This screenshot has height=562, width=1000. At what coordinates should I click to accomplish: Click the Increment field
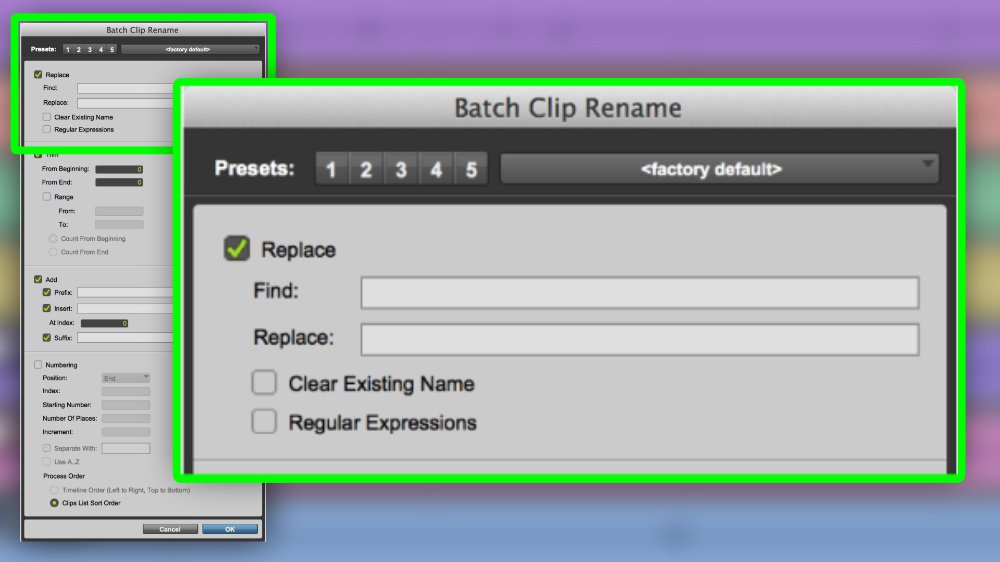click(126, 432)
